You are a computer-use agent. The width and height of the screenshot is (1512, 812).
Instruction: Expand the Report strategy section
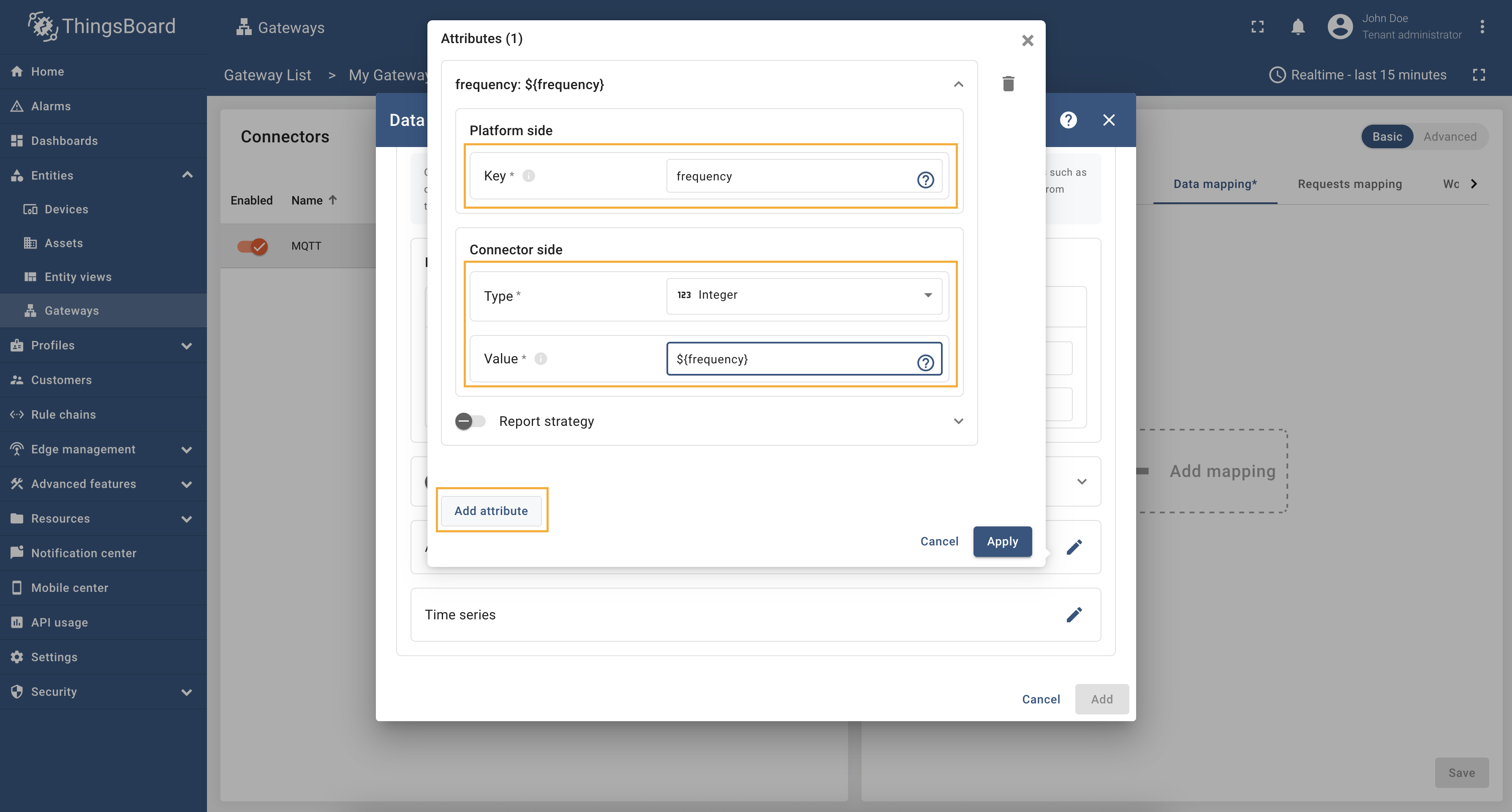(958, 422)
